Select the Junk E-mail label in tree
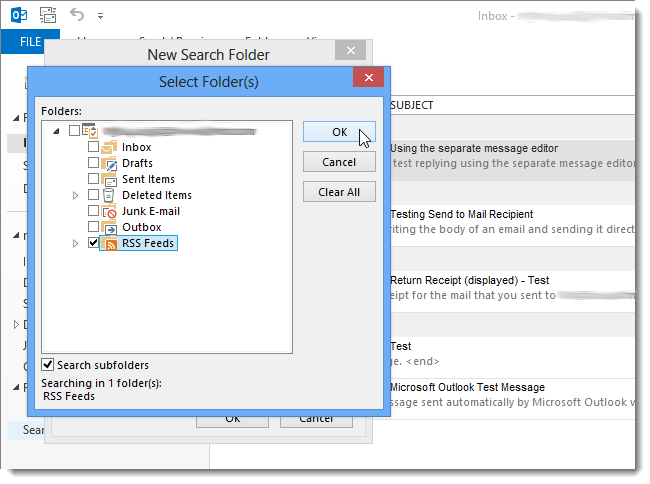Viewport: 650px width, 484px height. 150,211
